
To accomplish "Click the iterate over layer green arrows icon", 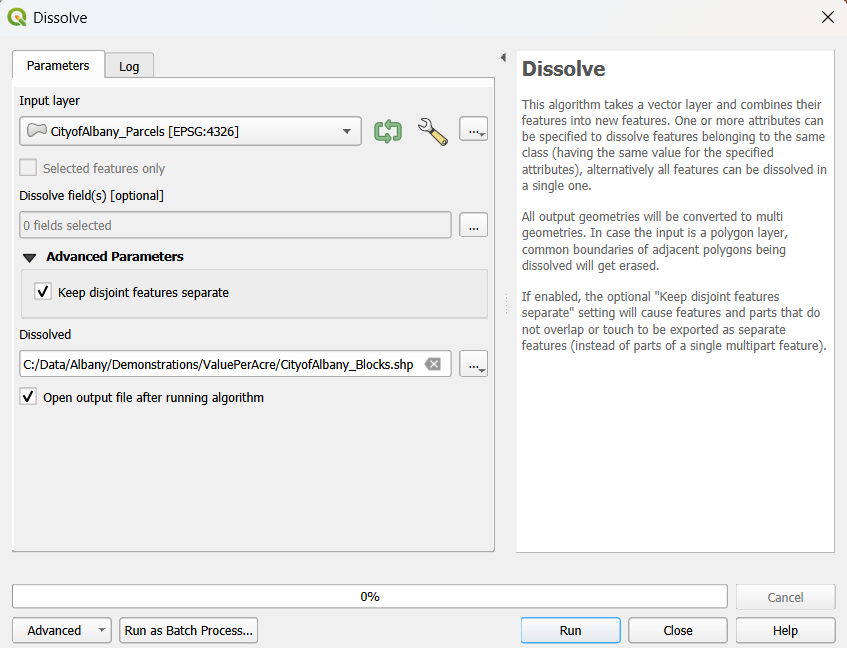I will 387,131.
